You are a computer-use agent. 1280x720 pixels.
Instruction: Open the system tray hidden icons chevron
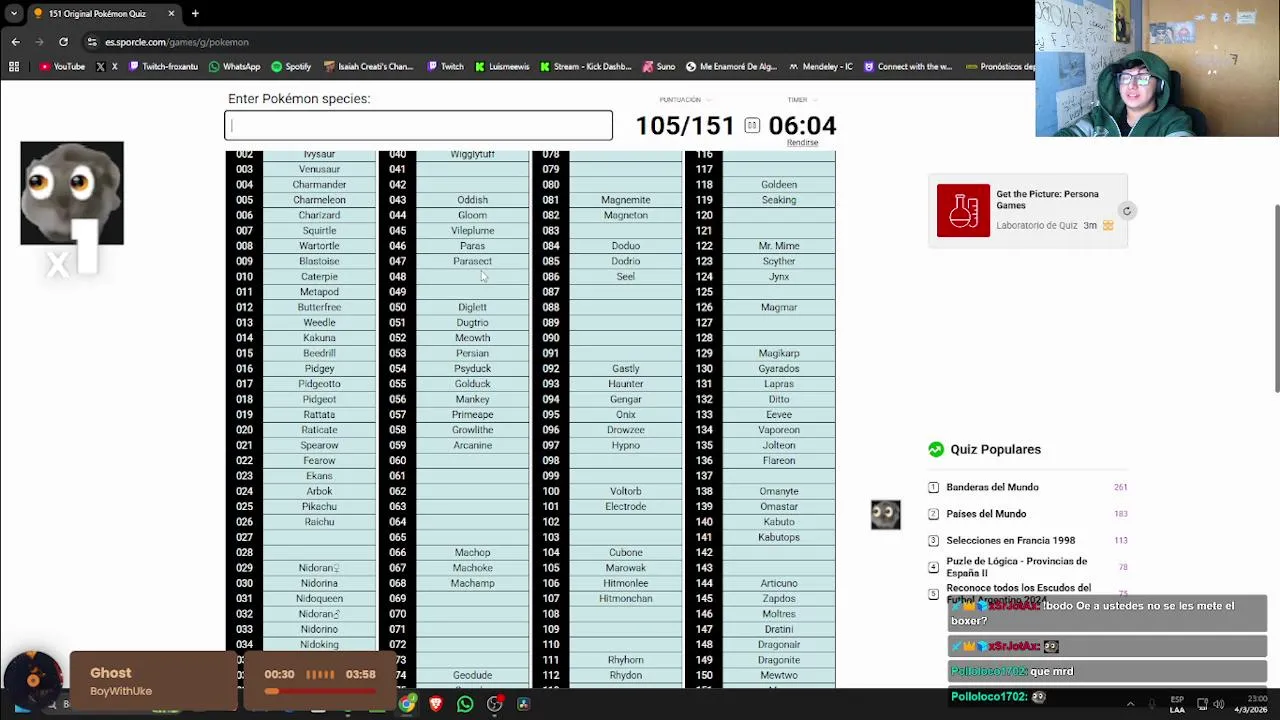1130,704
